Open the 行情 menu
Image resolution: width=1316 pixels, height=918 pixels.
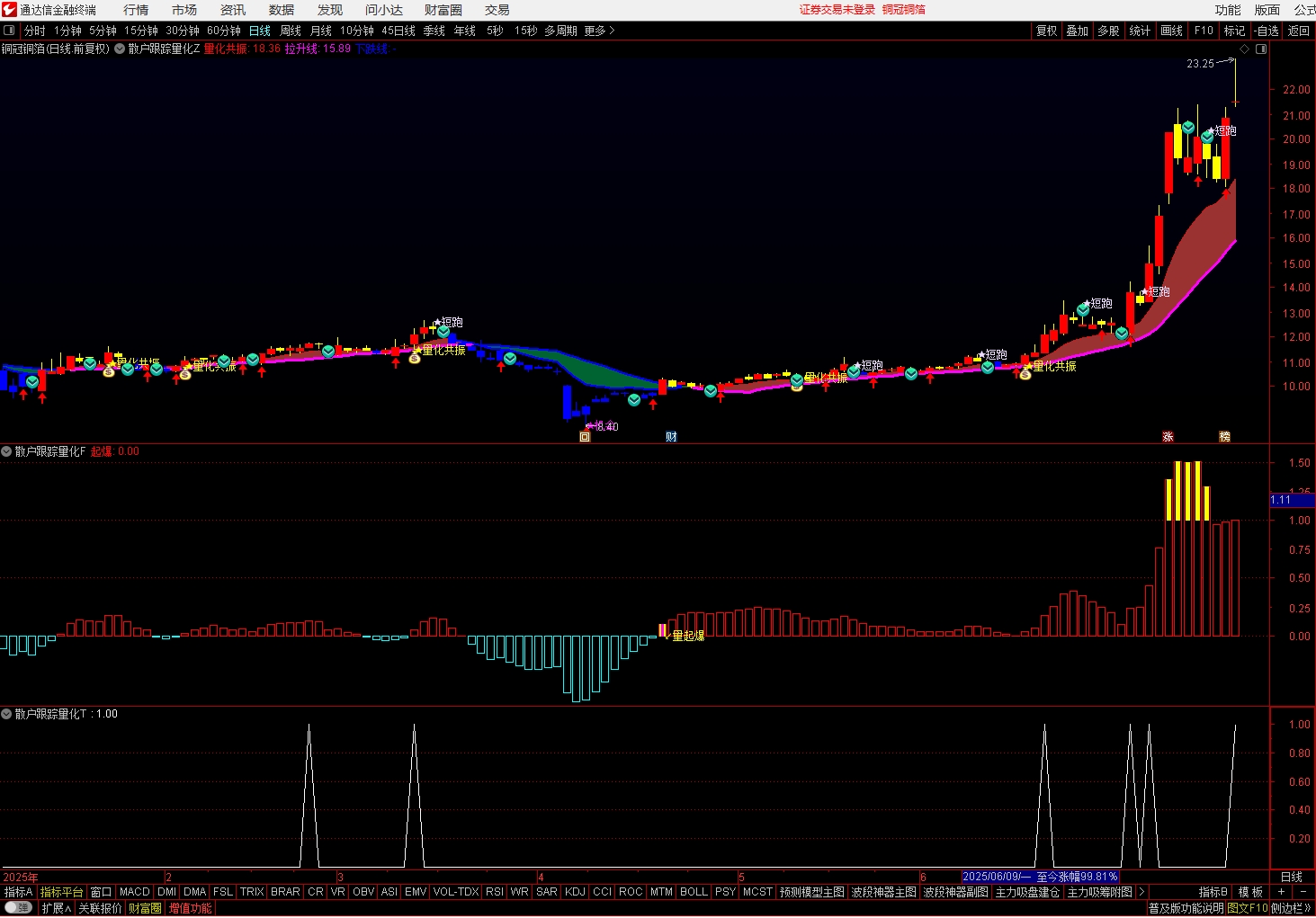[136, 10]
